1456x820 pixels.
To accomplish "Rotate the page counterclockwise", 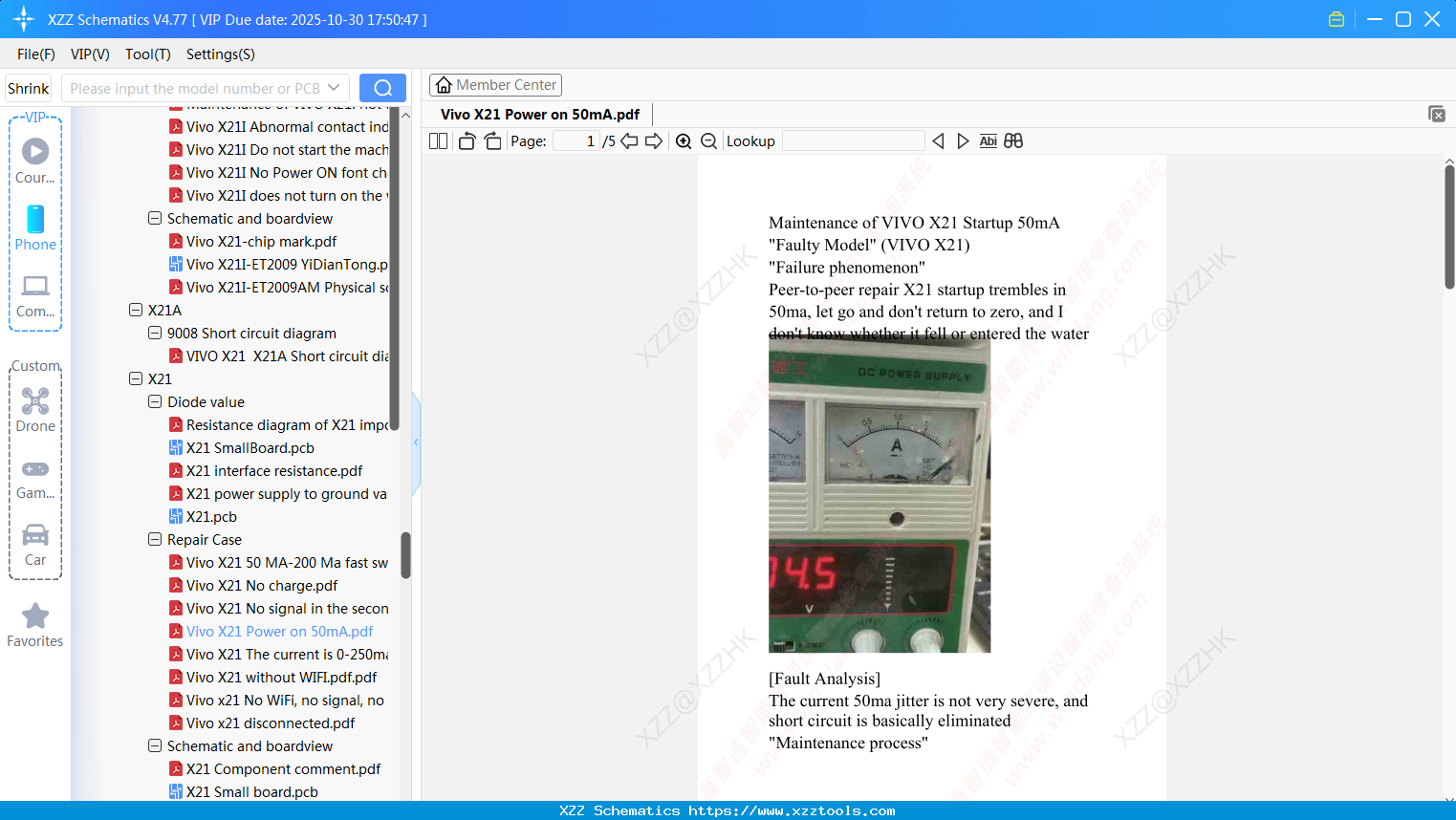I will [467, 141].
